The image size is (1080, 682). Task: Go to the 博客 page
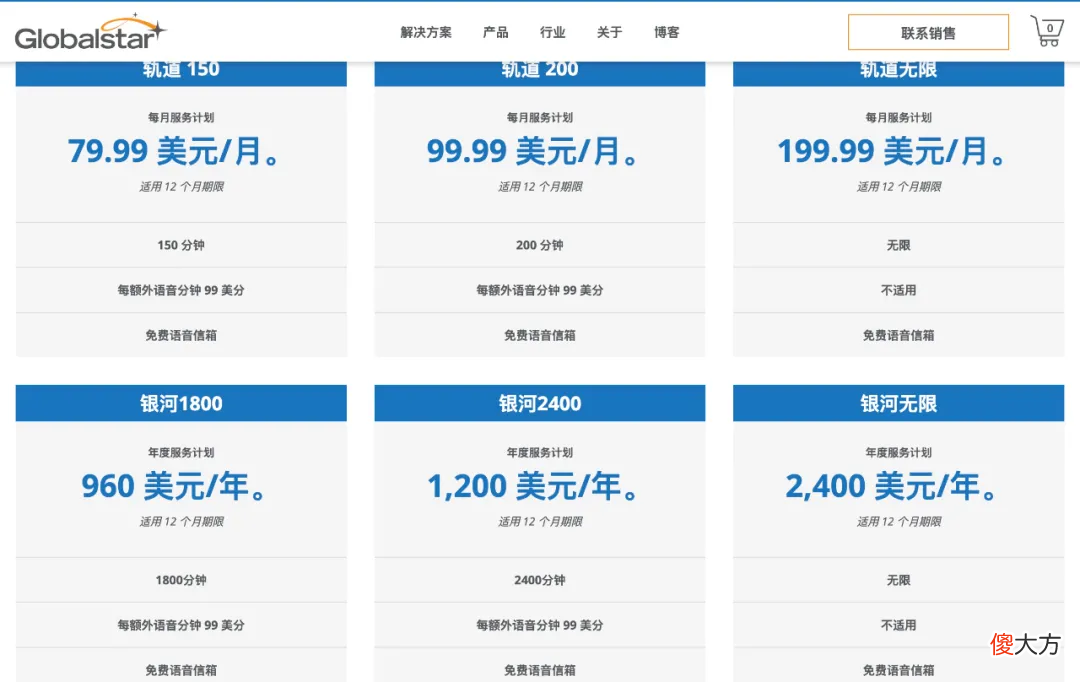pos(667,32)
